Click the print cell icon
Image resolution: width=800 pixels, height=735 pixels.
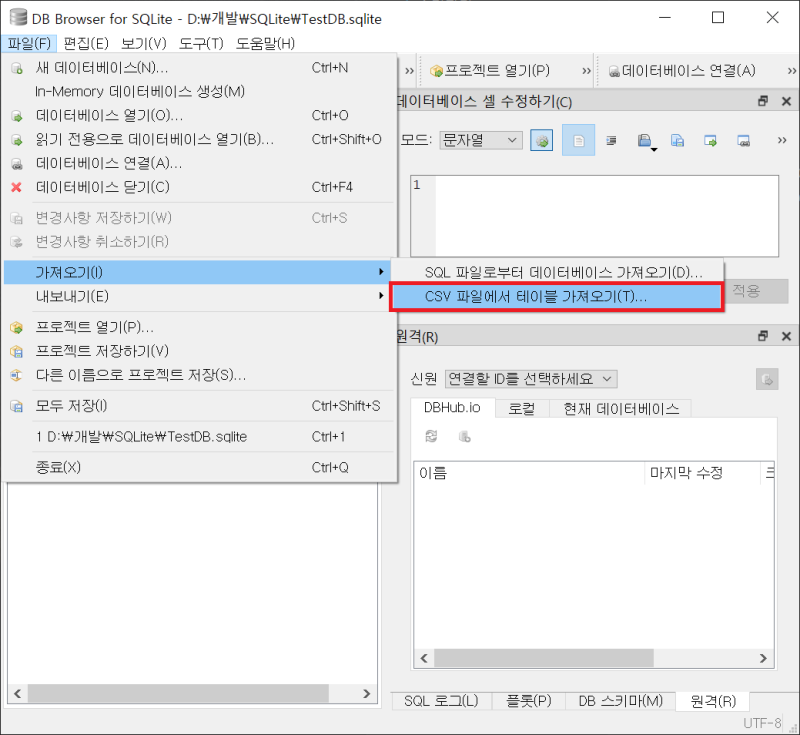click(743, 140)
